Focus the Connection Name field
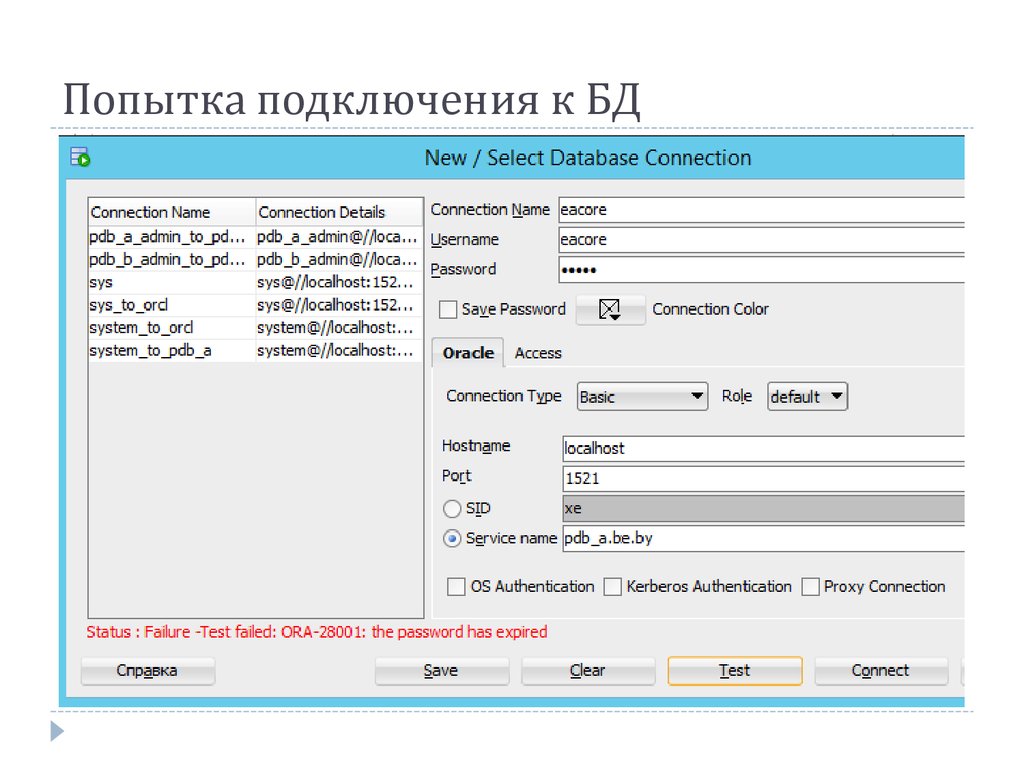 [x=761, y=210]
